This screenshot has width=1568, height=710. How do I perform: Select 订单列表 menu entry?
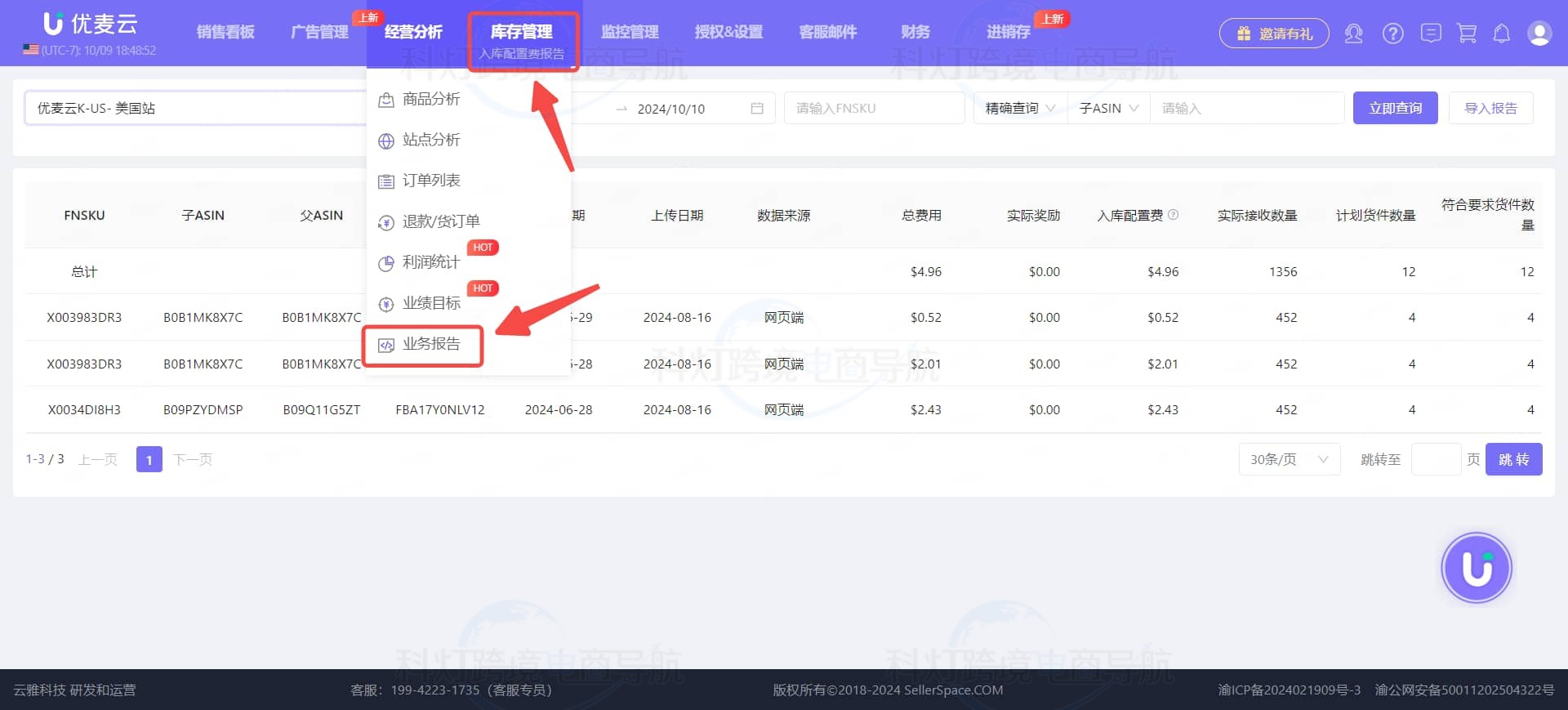431,180
